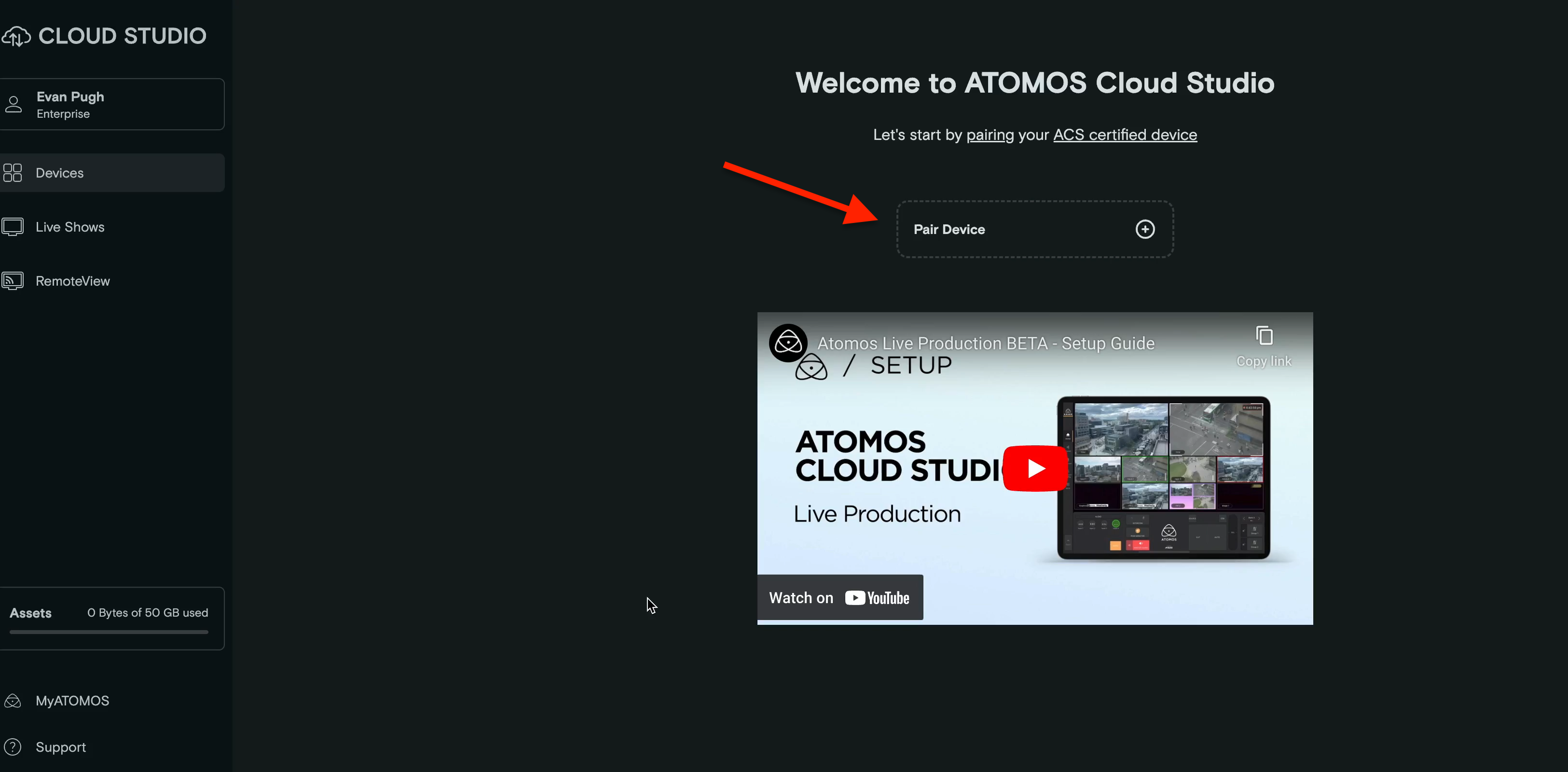Follow the ACS certified device link
This screenshot has height=772, width=1568.
(1125, 135)
